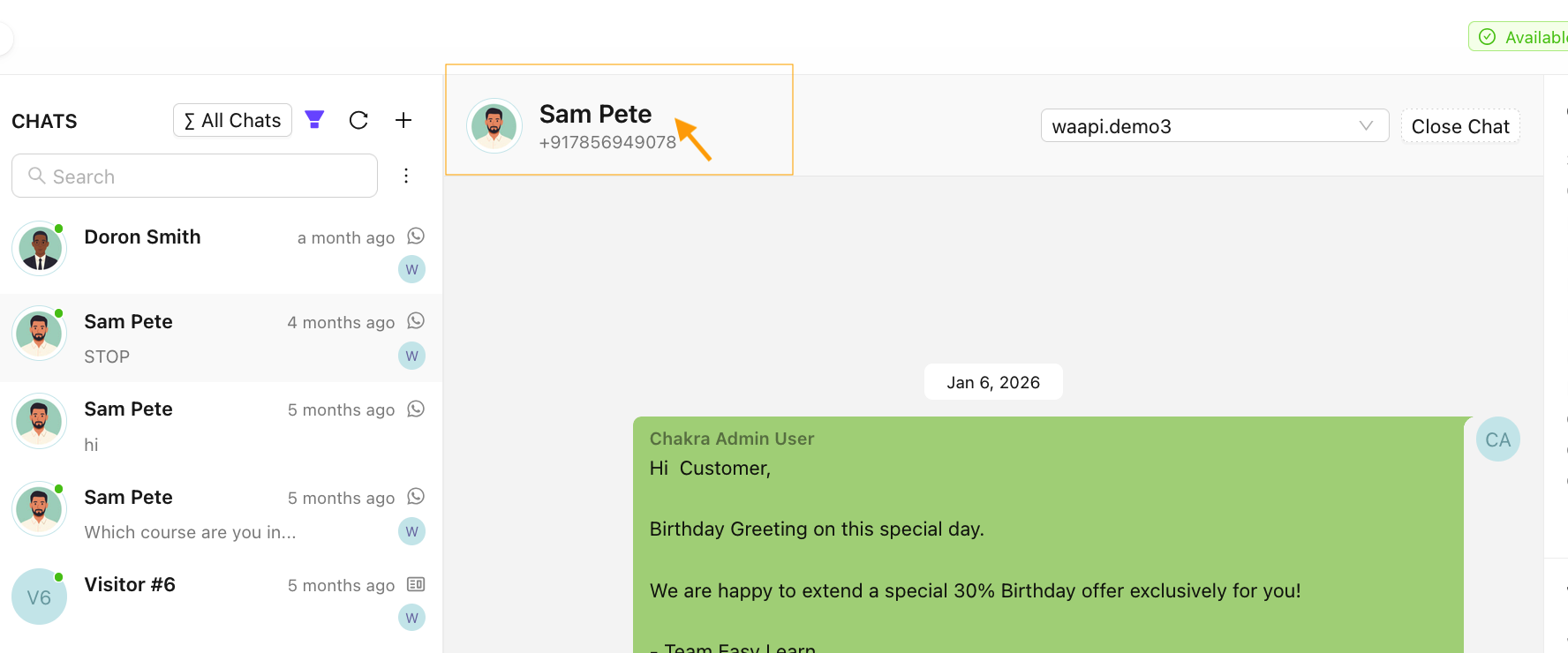Click the dropdown chevron next to waapi.demo3

tap(1366, 125)
